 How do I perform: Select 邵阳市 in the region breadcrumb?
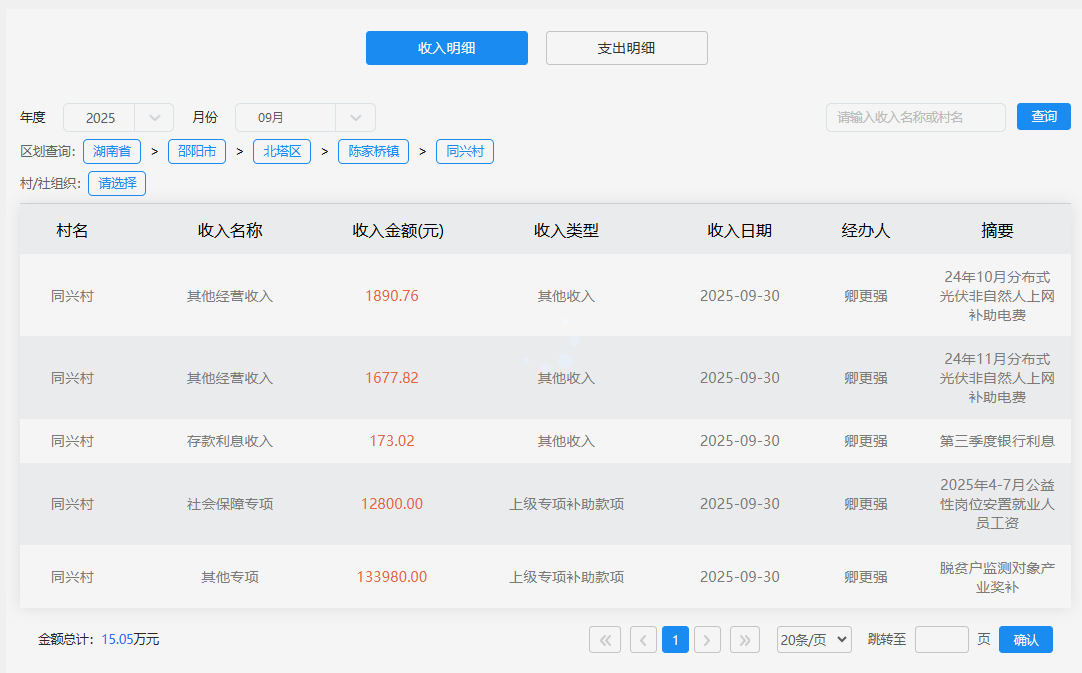coord(197,152)
